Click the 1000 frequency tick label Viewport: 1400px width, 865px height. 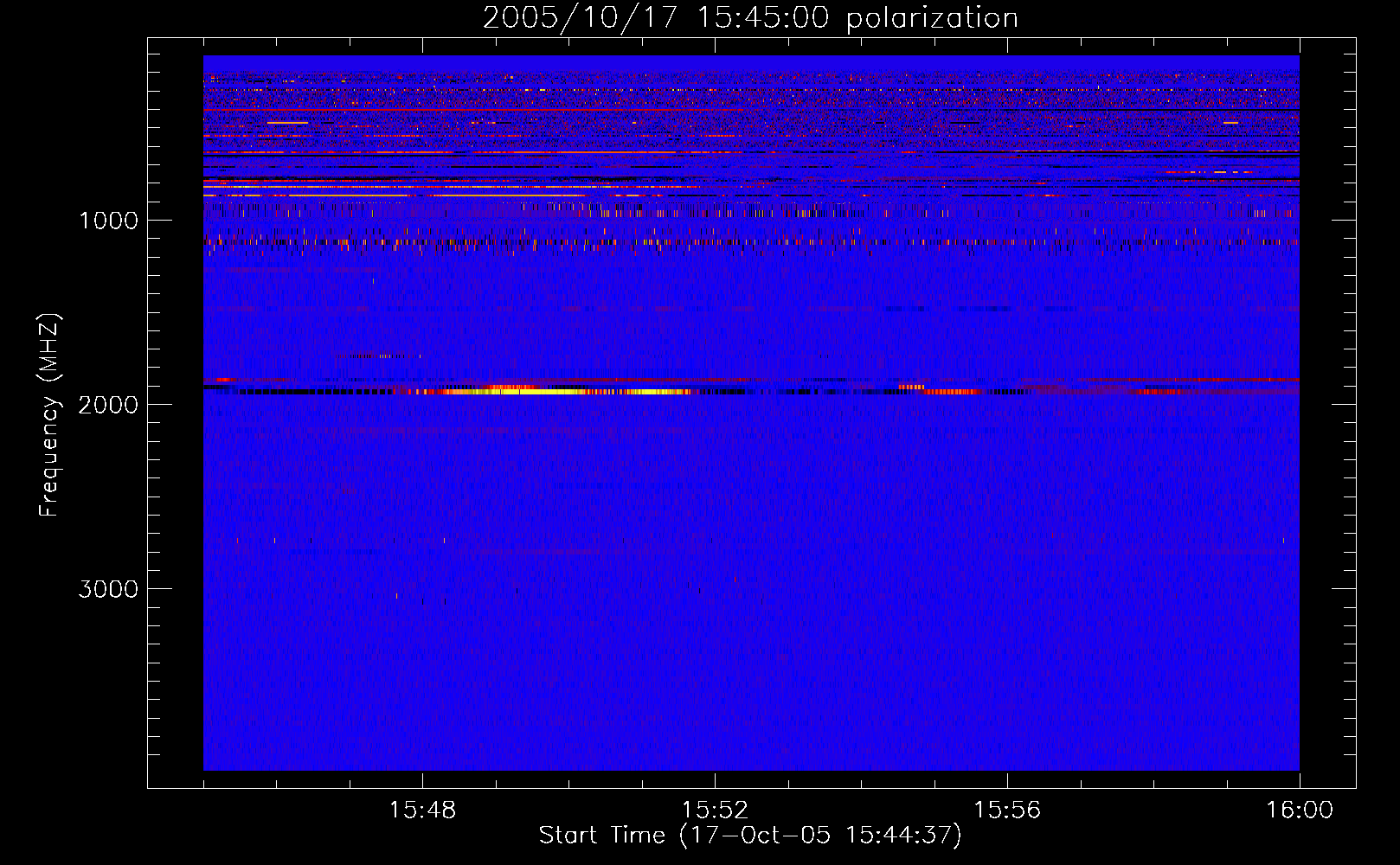click(108, 221)
